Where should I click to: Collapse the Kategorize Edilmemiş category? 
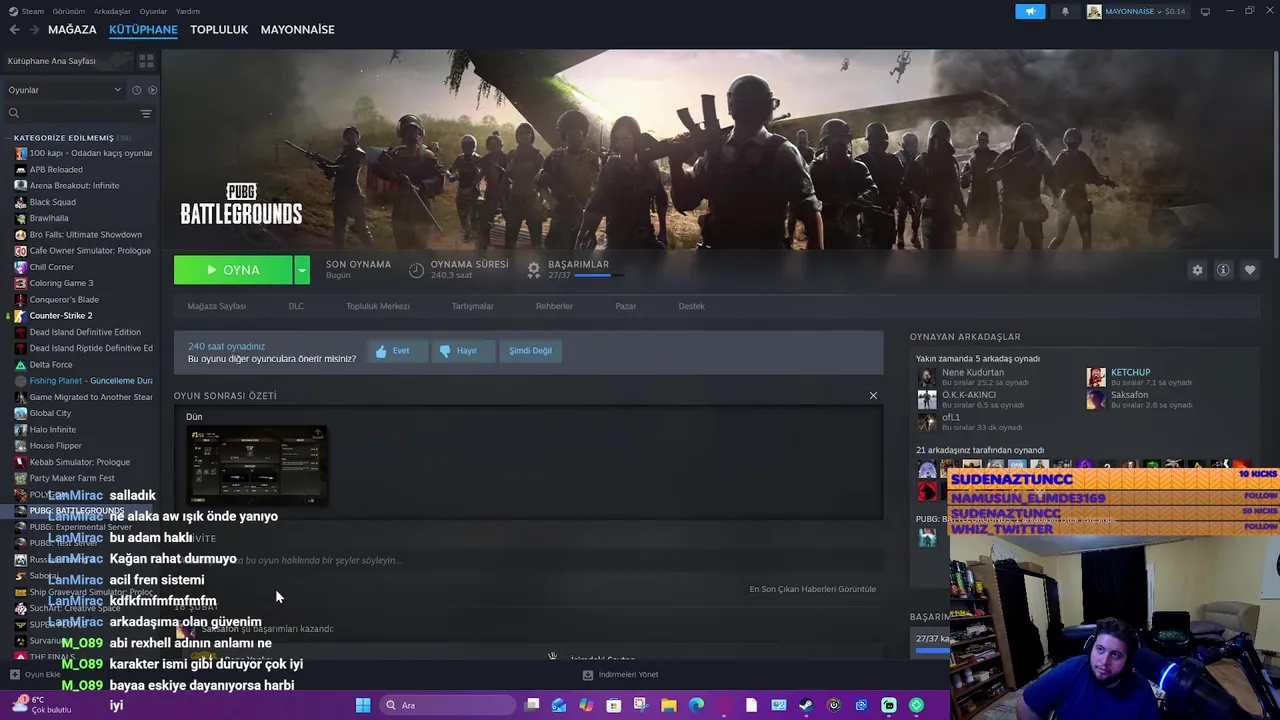pos(9,138)
